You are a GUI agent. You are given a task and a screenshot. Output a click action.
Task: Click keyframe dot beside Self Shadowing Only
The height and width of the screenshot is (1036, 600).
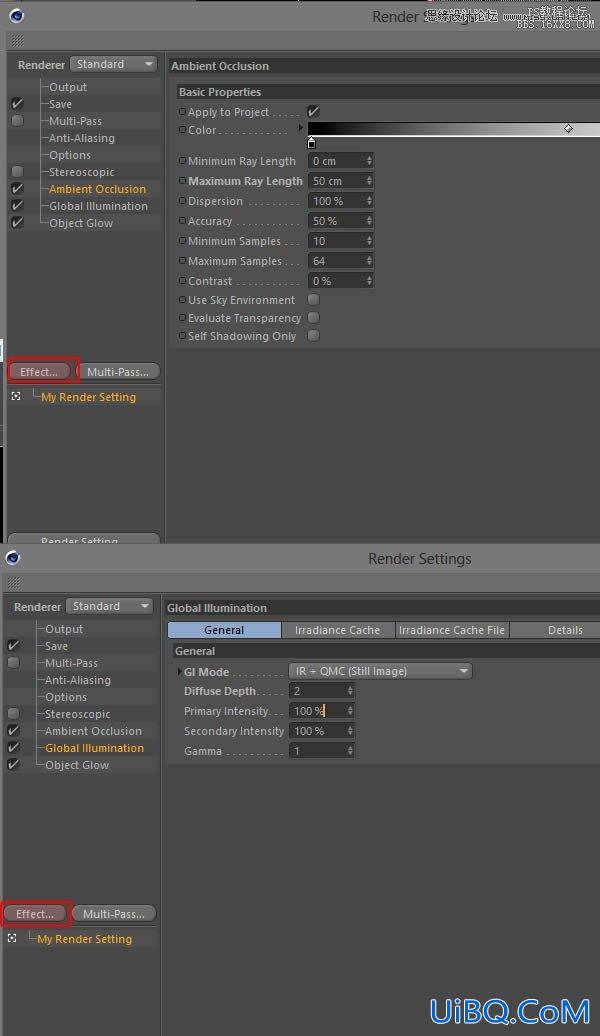pyautogui.click(x=182, y=336)
